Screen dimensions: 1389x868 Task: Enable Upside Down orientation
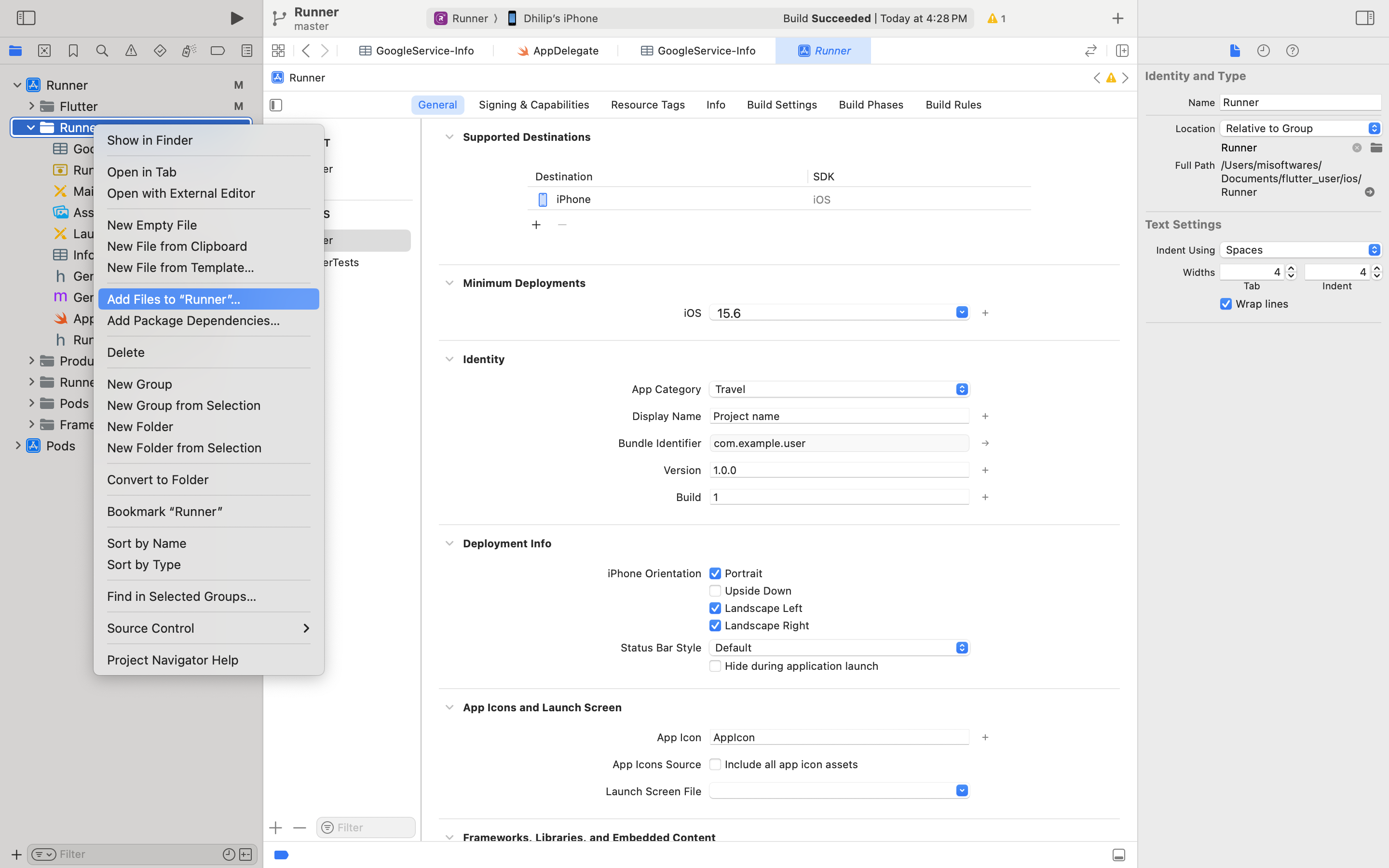point(715,591)
